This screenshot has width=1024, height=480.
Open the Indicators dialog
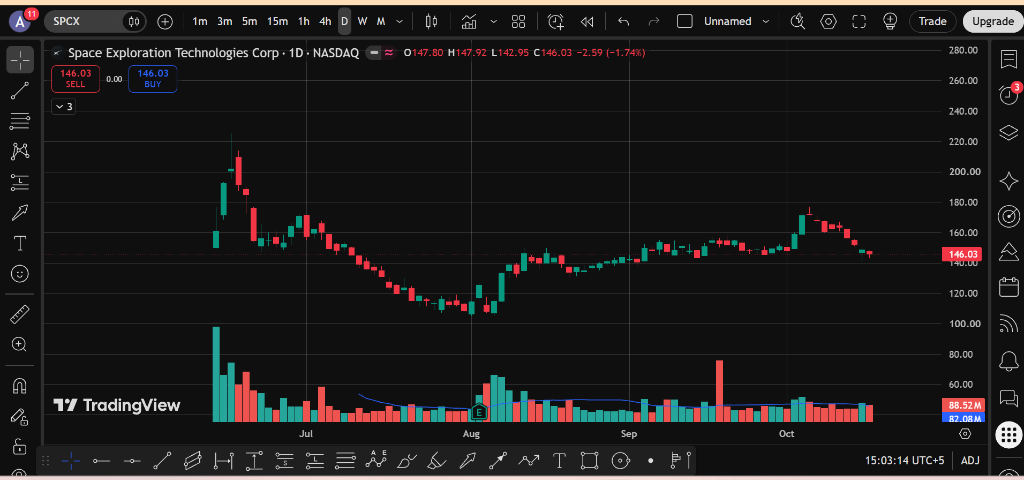point(469,22)
